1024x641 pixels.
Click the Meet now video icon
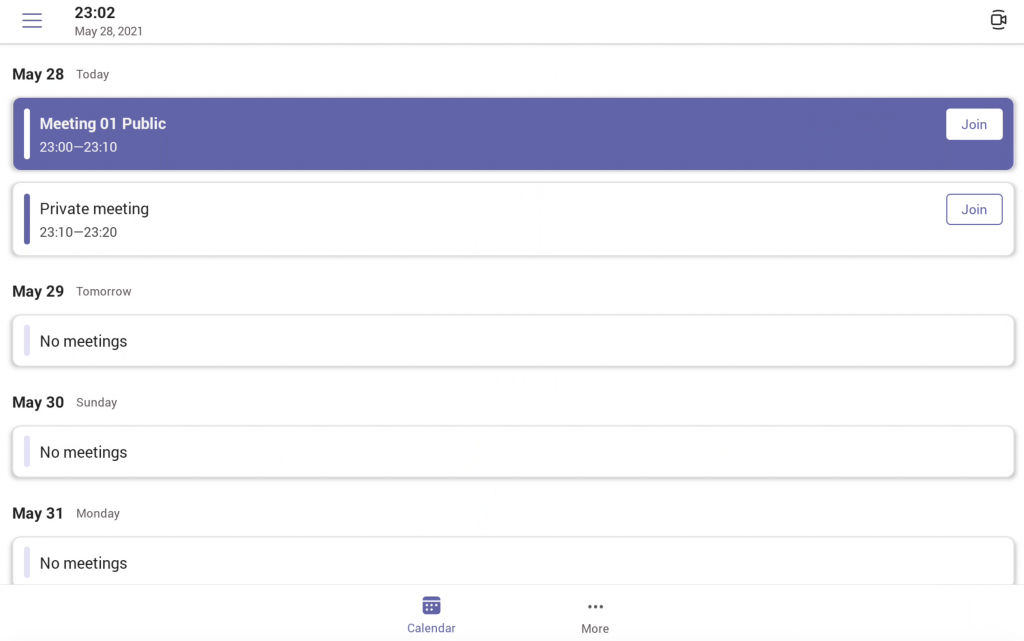997,20
